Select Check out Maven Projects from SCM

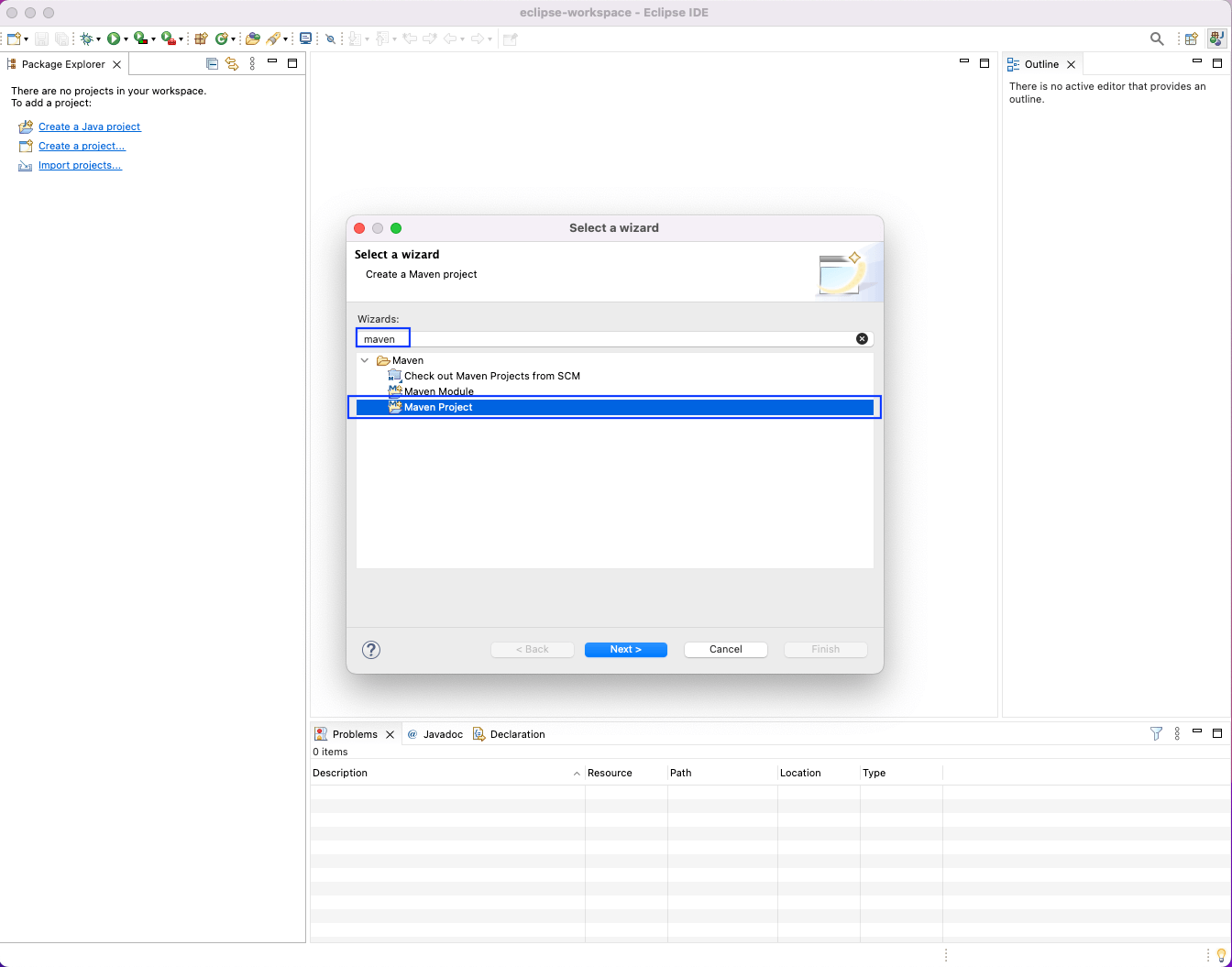click(x=491, y=376)
